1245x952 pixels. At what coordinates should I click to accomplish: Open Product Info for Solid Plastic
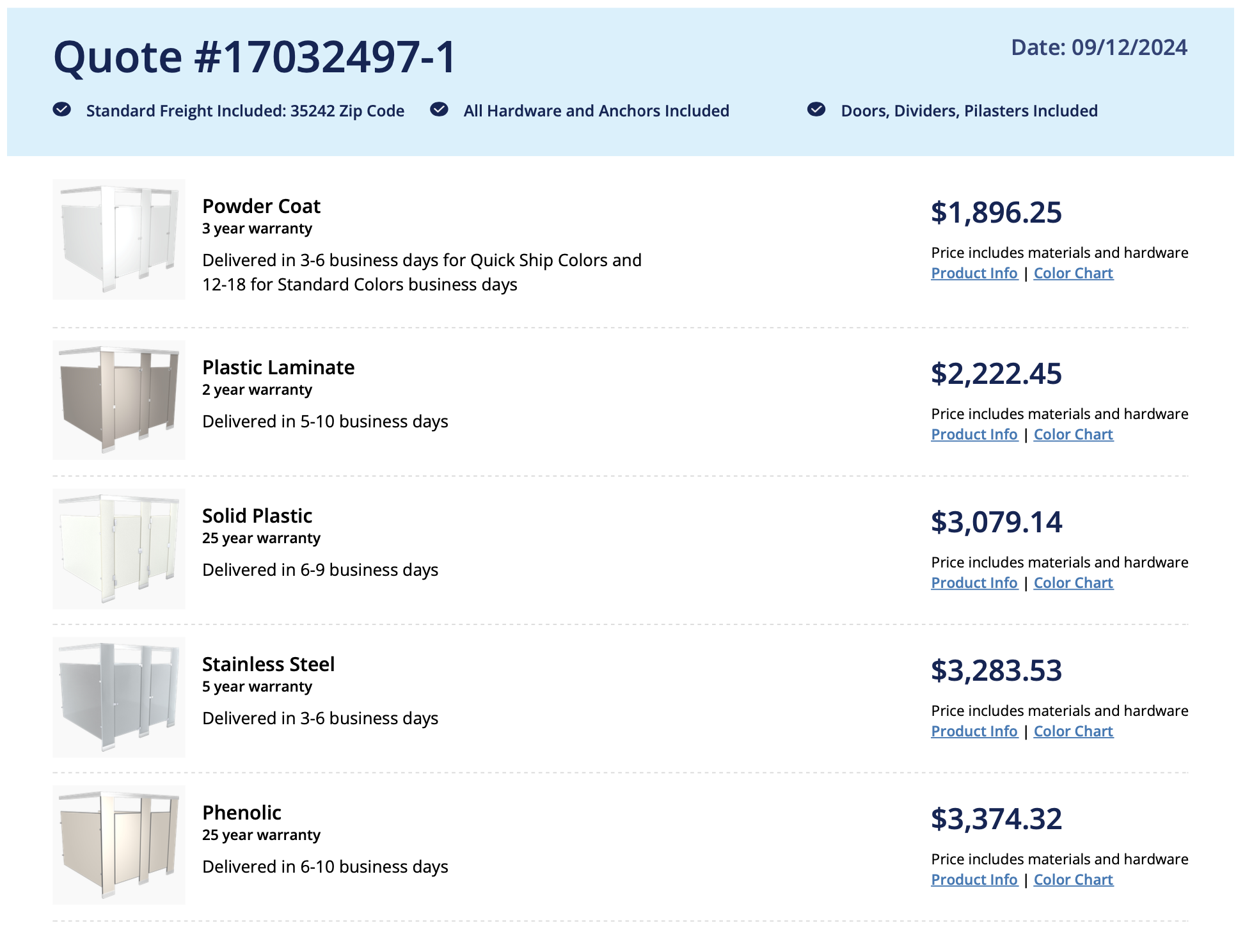pos(974,583)
